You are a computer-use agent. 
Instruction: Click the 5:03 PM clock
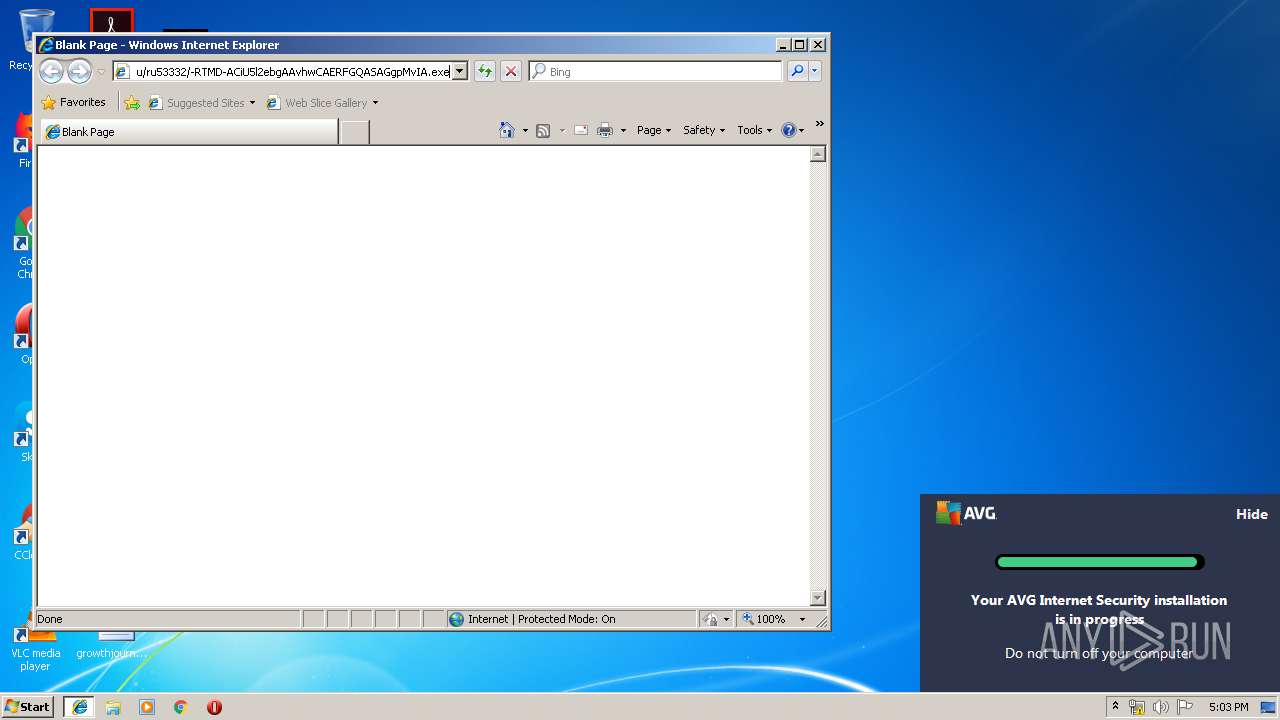click(x=1228, y=707)
